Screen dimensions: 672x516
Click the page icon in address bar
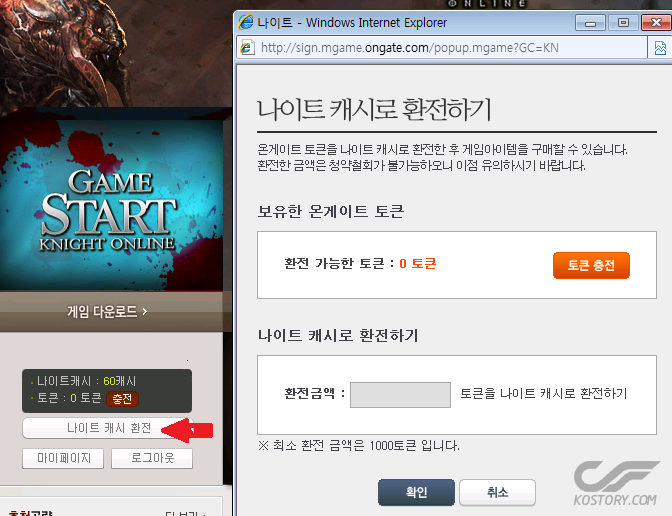pos(247,48)
